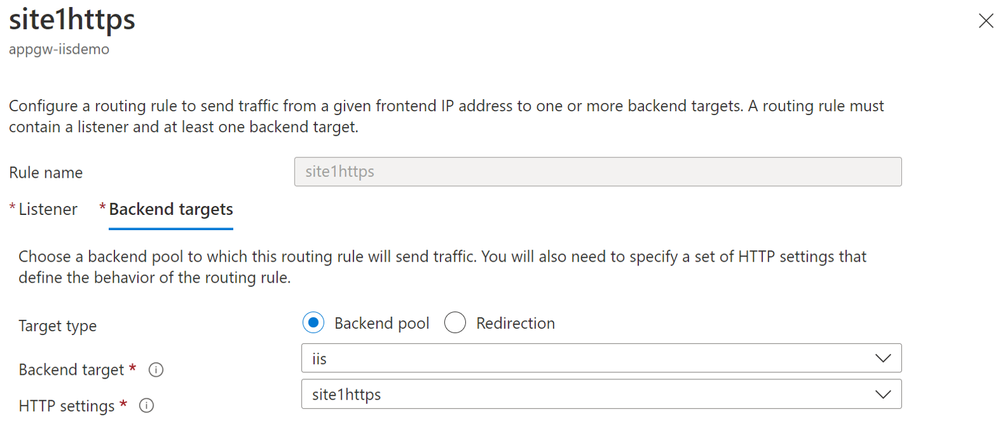Click the info icon beside Backend target
The height and width of the screenshot is (433, 998).
[156, 370]
